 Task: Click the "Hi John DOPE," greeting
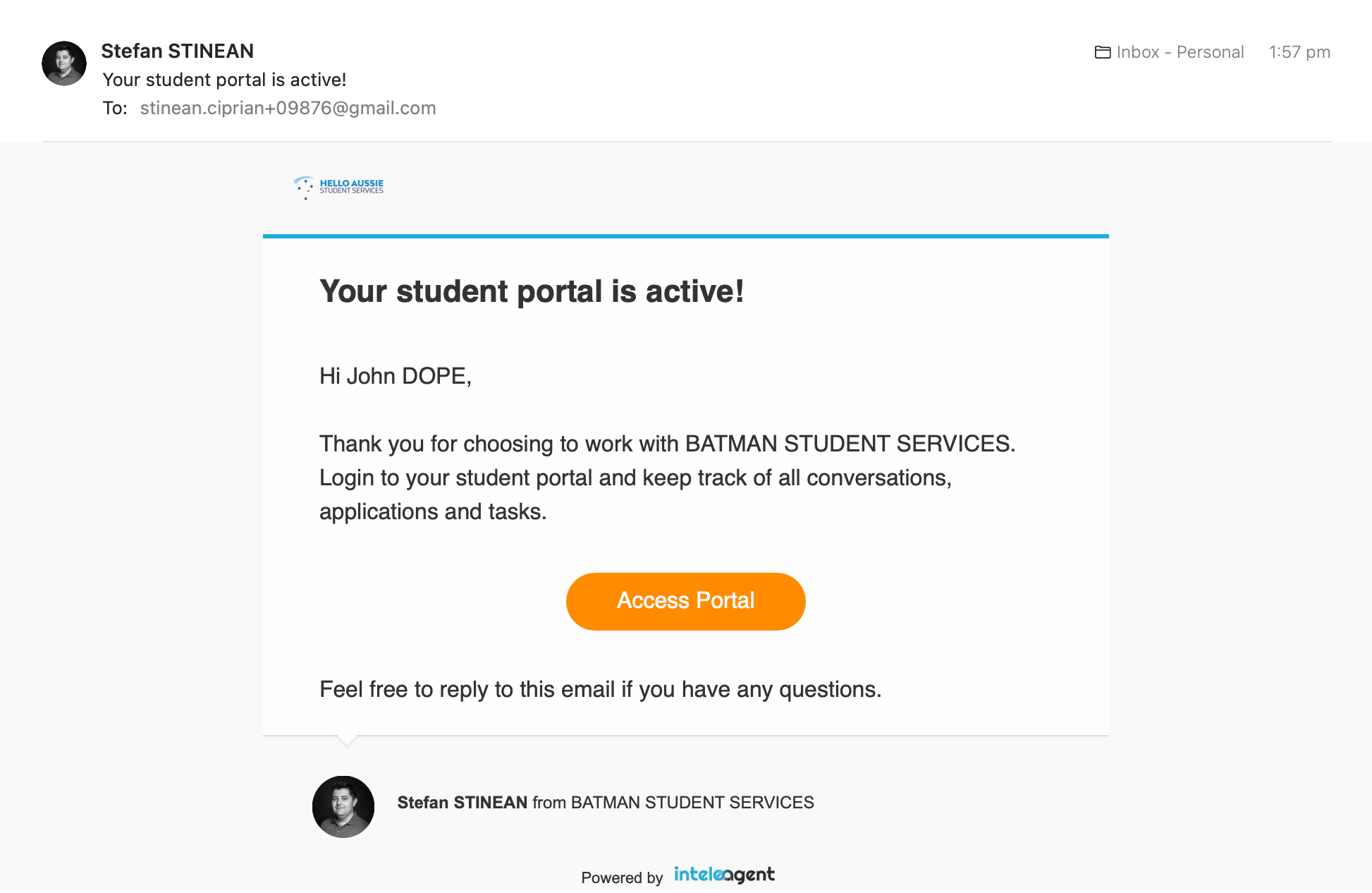tap(395, 376)
